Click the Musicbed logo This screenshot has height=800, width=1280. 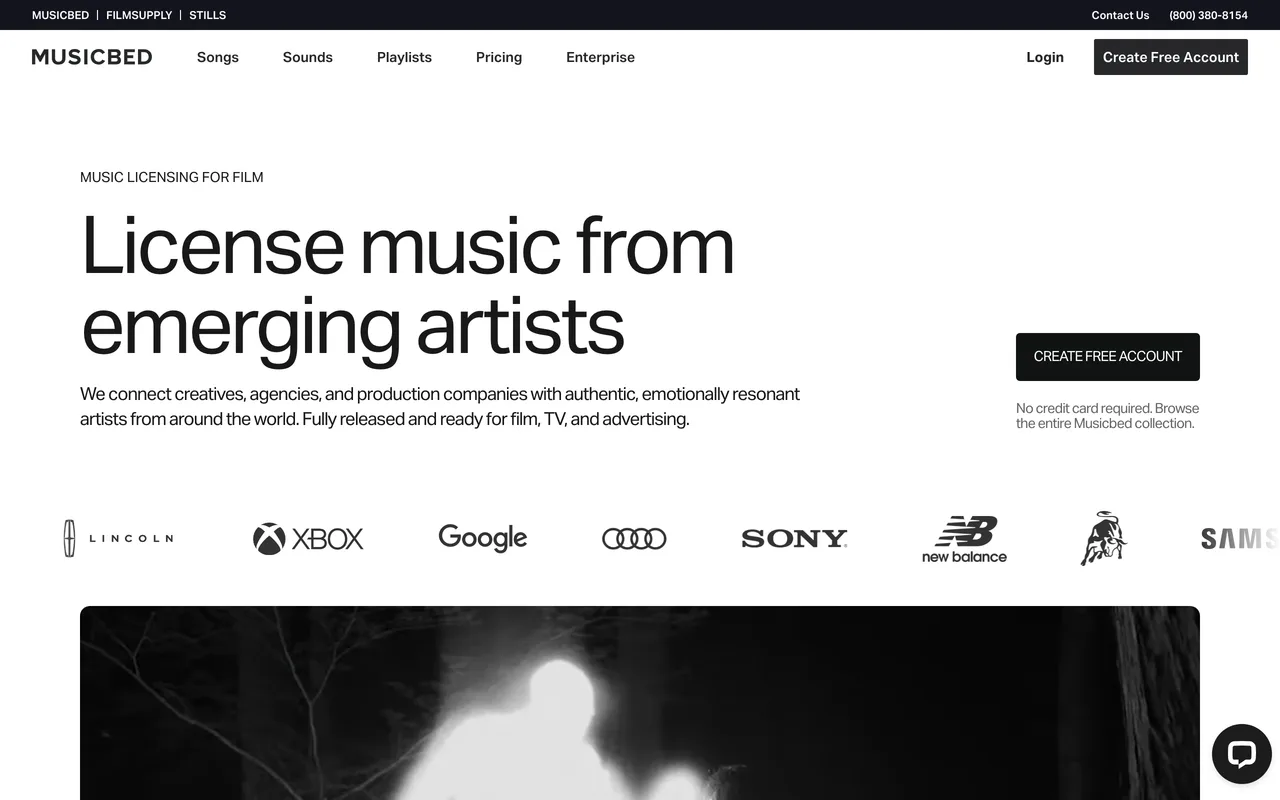[92, 57]
